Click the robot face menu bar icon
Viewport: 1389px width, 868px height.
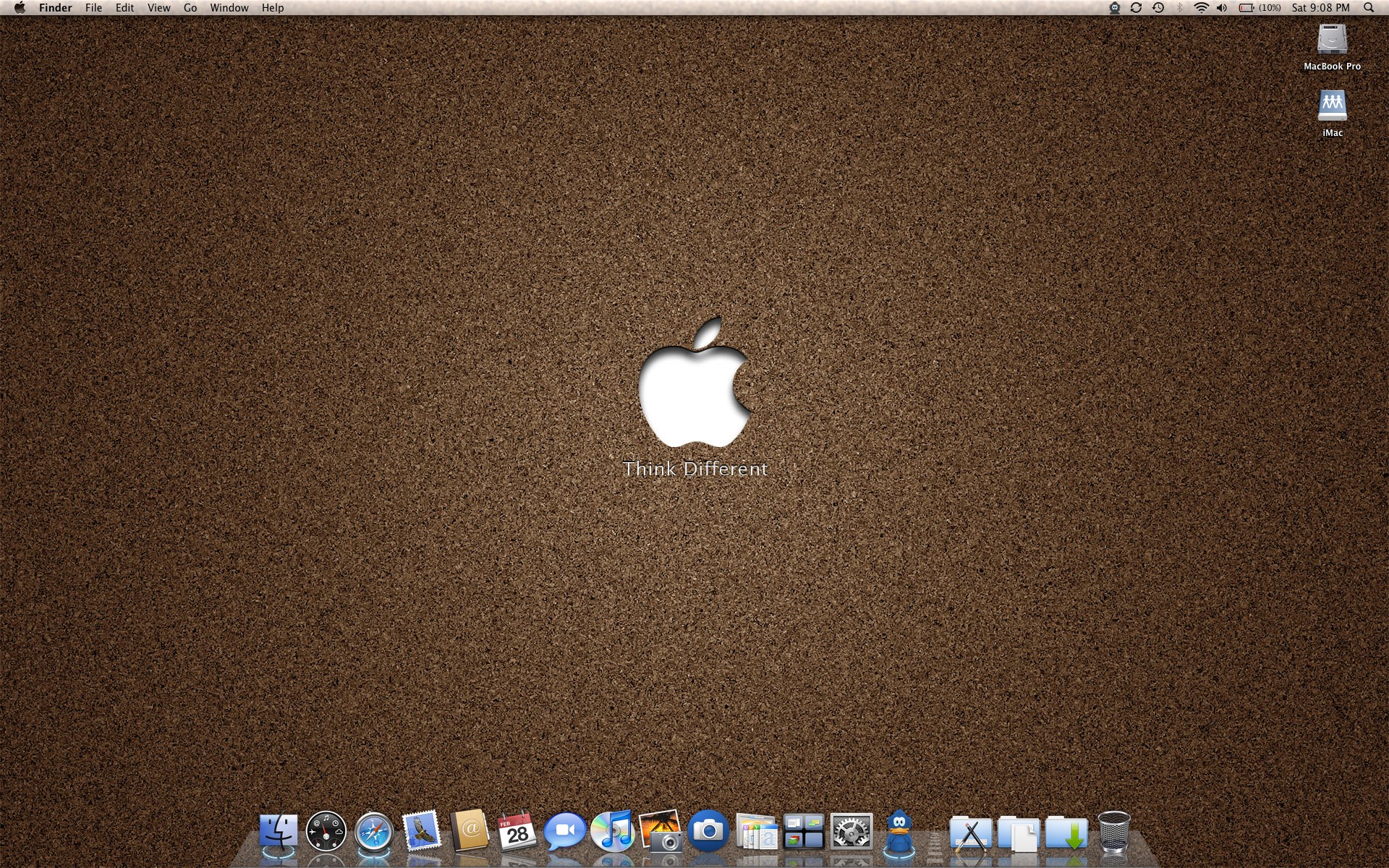tap(1115, 8)
